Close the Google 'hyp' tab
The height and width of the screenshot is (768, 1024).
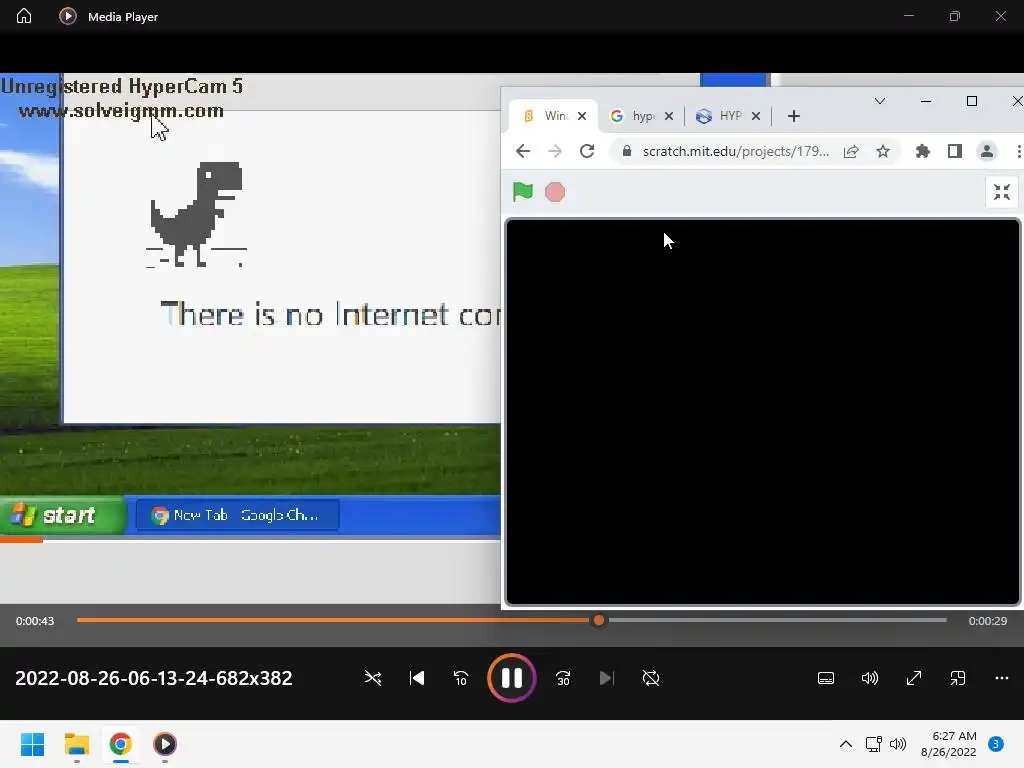click(669, 116)
